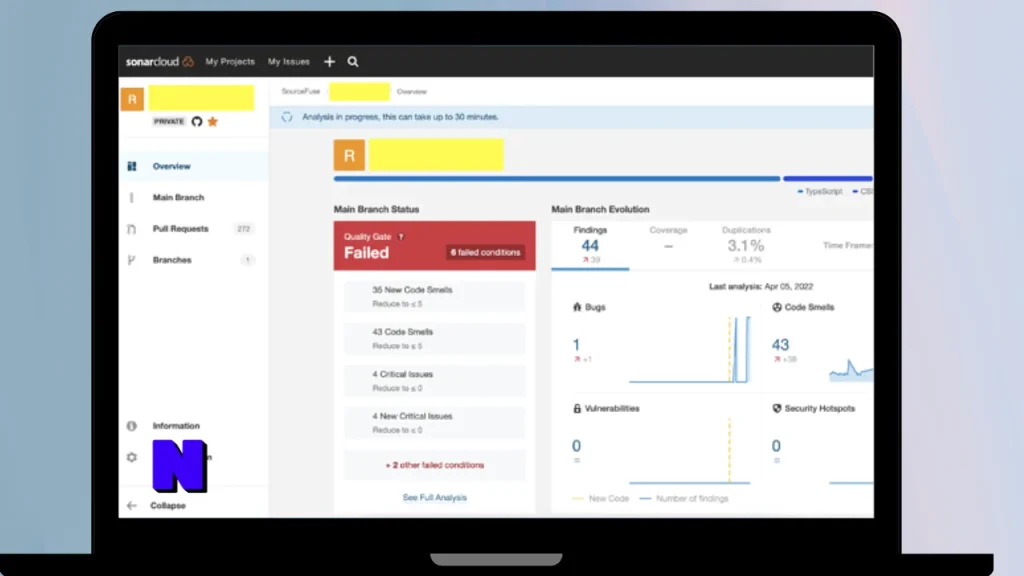Open the 43 Code Smells condition
The height and width of the screenshot is (576, 1024).
[434, 338]
